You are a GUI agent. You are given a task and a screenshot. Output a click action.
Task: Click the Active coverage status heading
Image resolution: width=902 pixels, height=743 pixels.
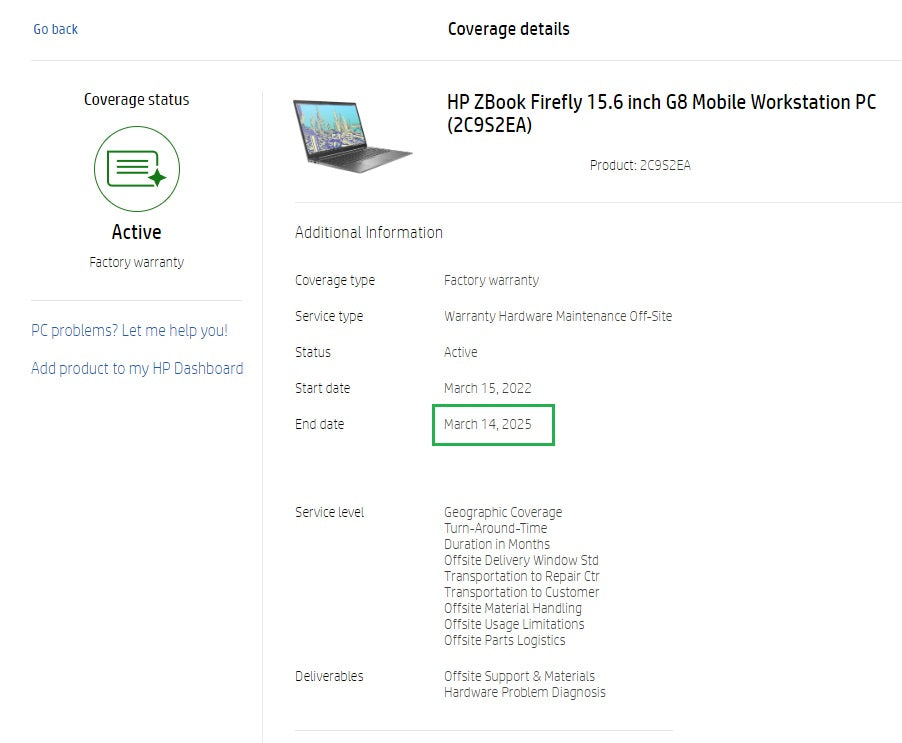tap(136, 232)
